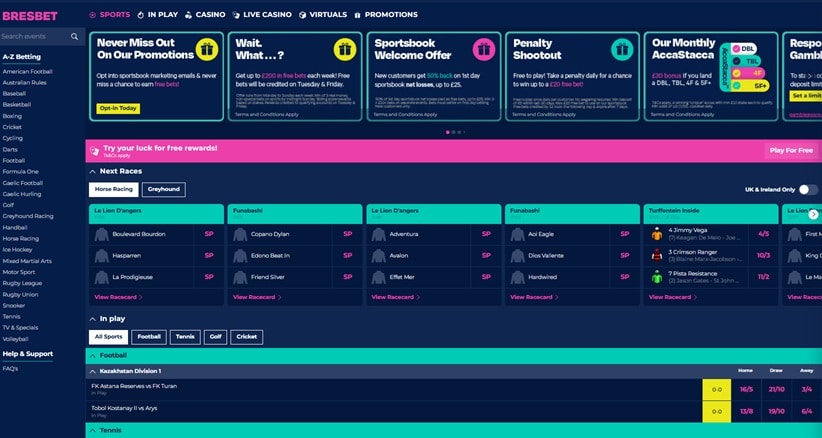Open the SPORTS top menu
822x438 pixels.
110,15
